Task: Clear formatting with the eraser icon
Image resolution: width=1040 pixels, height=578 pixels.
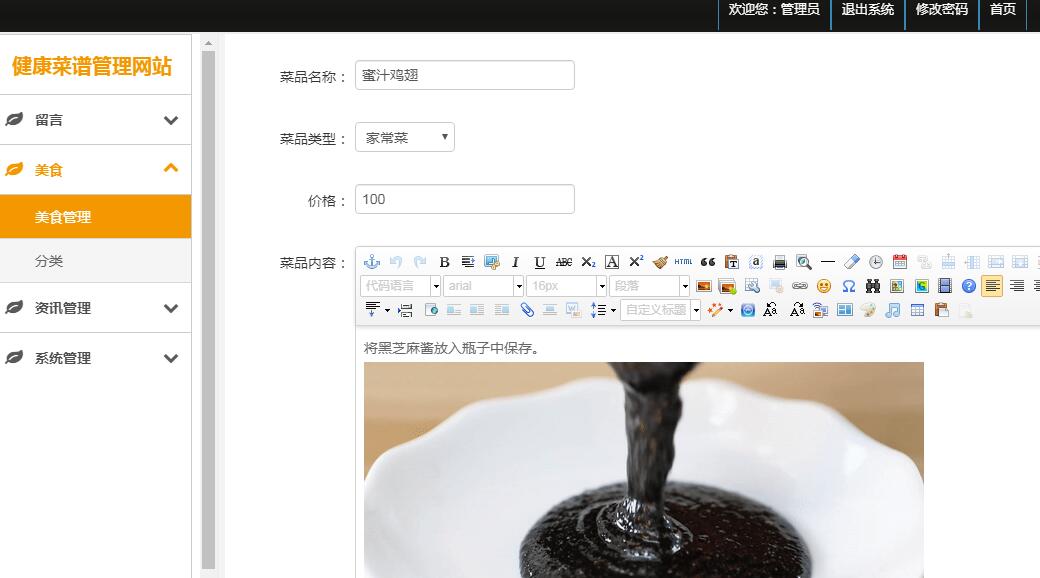Action: pos(852,262)
